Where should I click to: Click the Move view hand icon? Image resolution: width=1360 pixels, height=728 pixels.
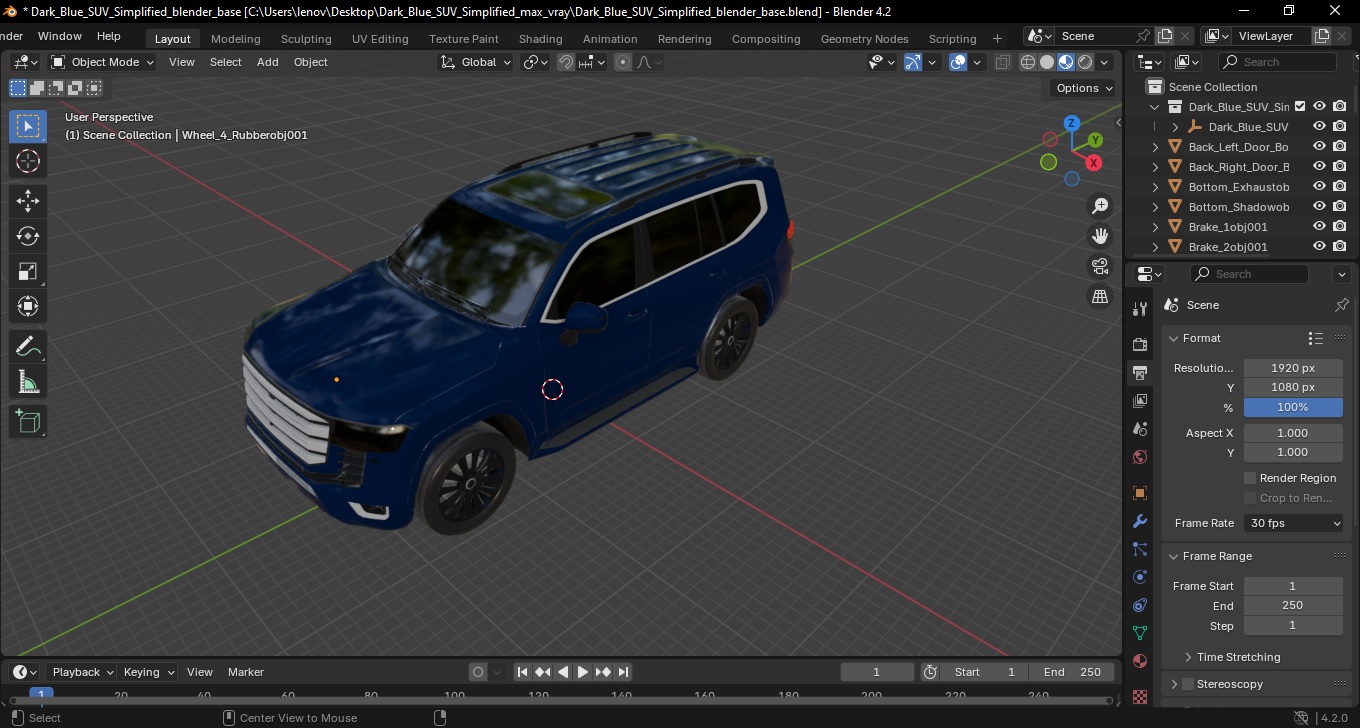click(x=1100, y=236)
